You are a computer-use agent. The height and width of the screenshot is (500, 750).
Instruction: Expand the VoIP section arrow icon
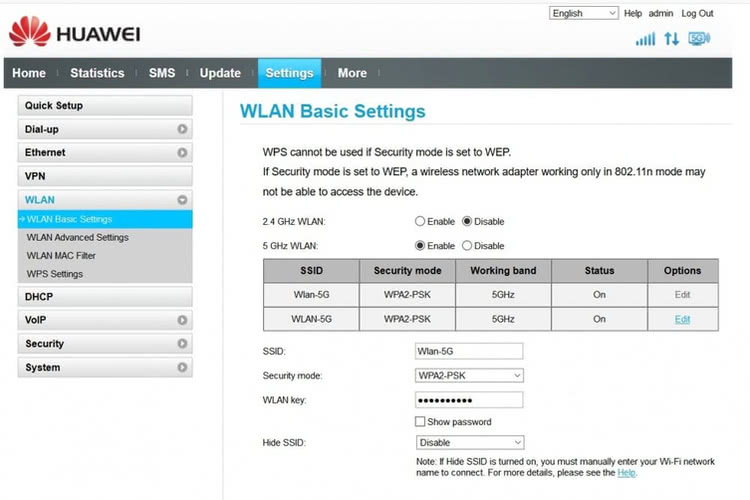(182, 320)
